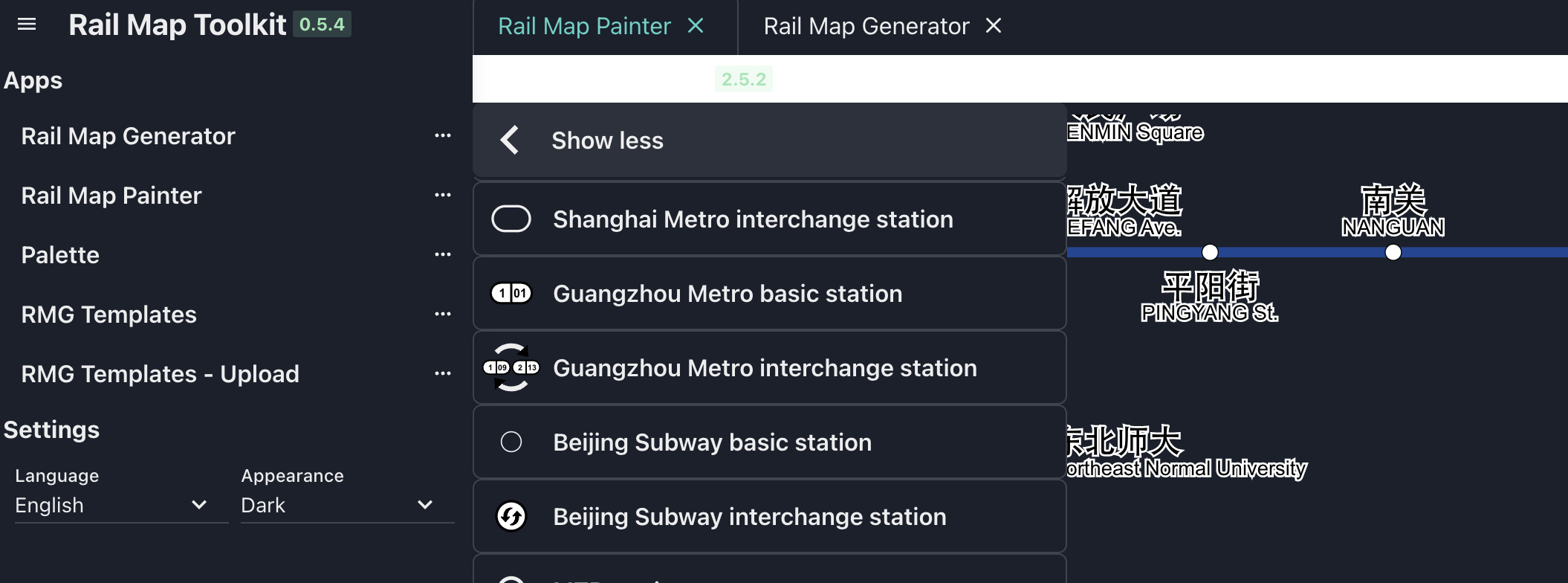1568x583 pixels.
Task: Click the NANGUAN station marker on the map
Action: pyautogui.click(x=1393, y=252)
